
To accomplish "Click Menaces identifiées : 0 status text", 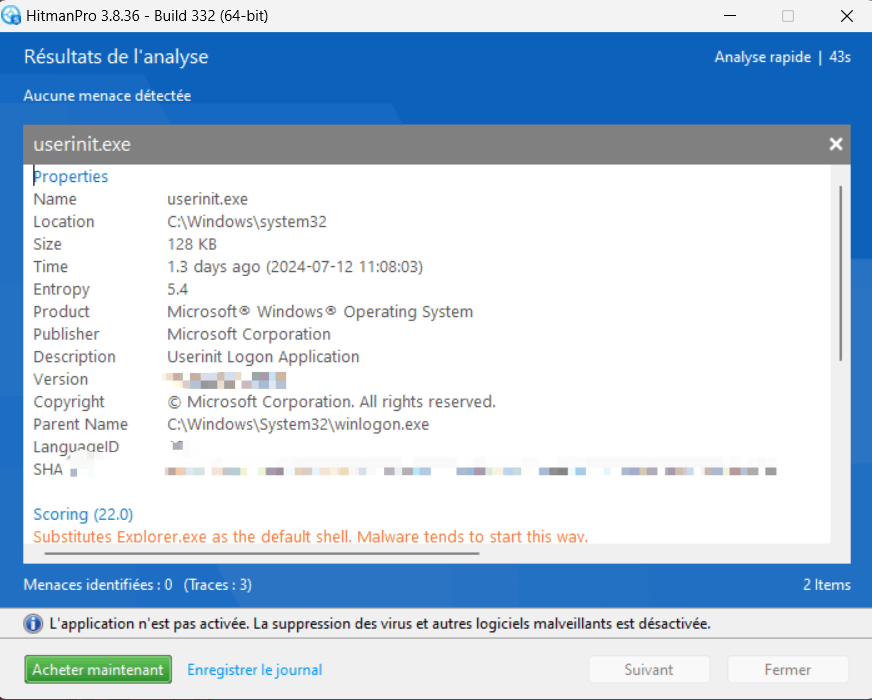I will [98, 585].
